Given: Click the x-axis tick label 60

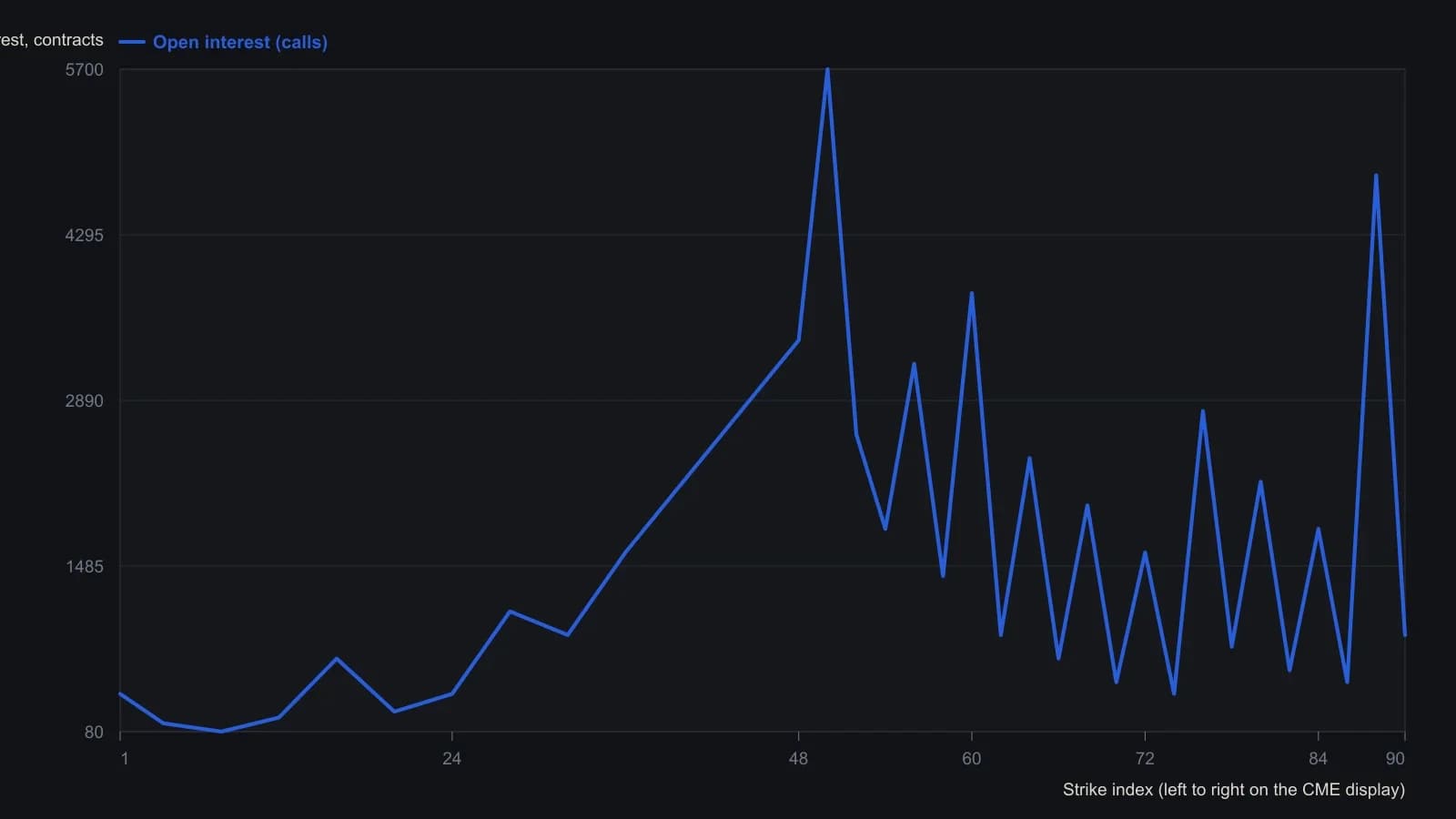Looking at the screenshot, I should click(972, 759).
